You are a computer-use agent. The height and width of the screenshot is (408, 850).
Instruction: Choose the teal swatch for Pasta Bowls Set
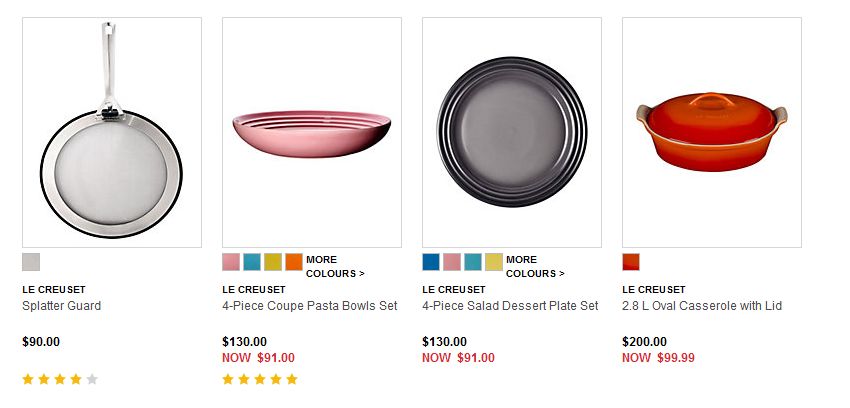click(252, 262)
